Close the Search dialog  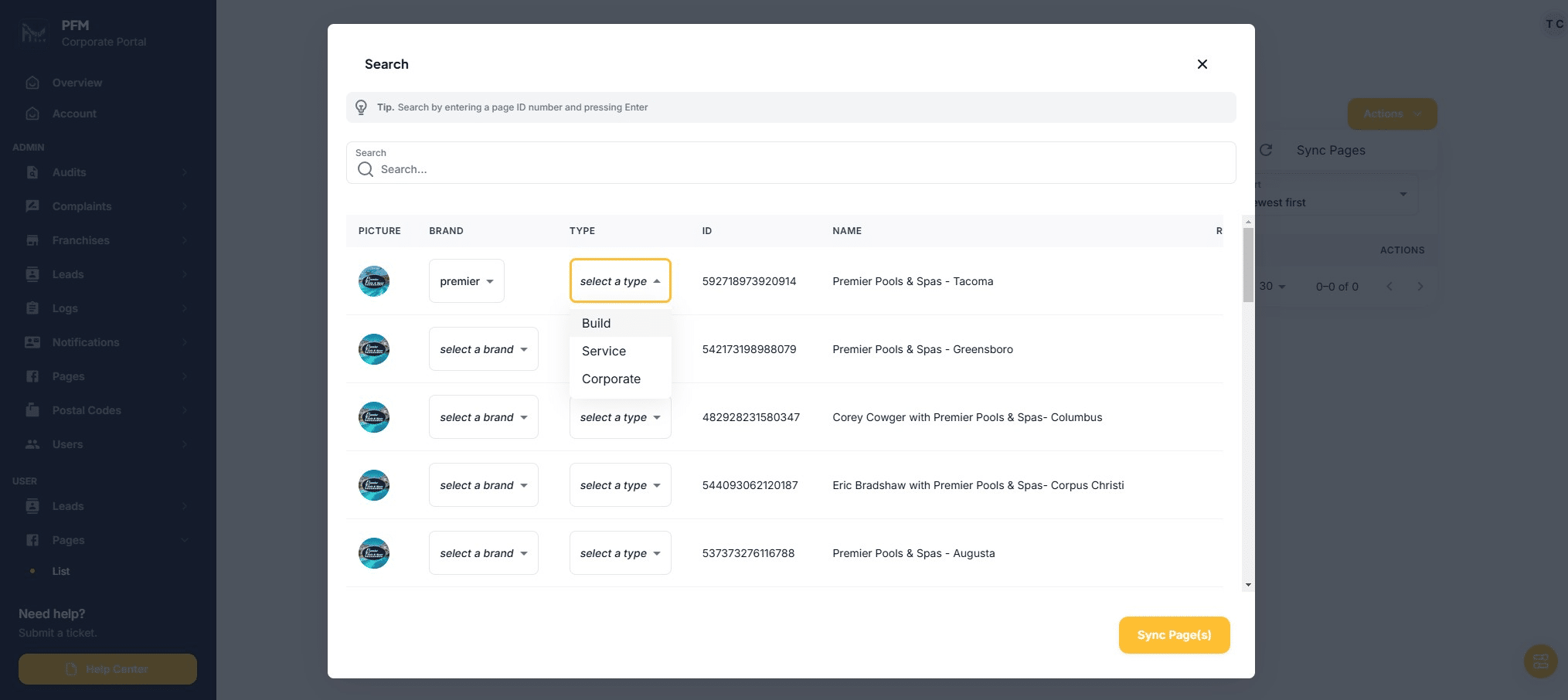pyautogui.click(x=1202, y=64)
